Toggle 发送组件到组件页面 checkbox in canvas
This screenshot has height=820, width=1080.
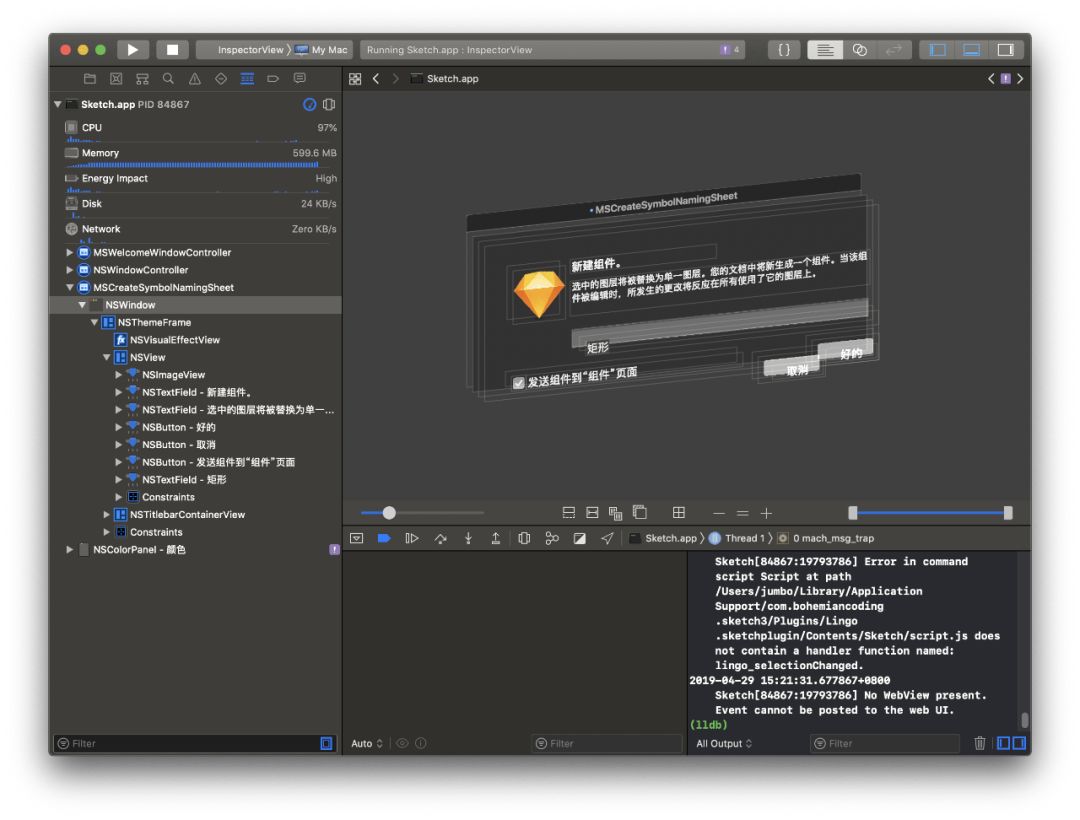(x=519, y=383)
